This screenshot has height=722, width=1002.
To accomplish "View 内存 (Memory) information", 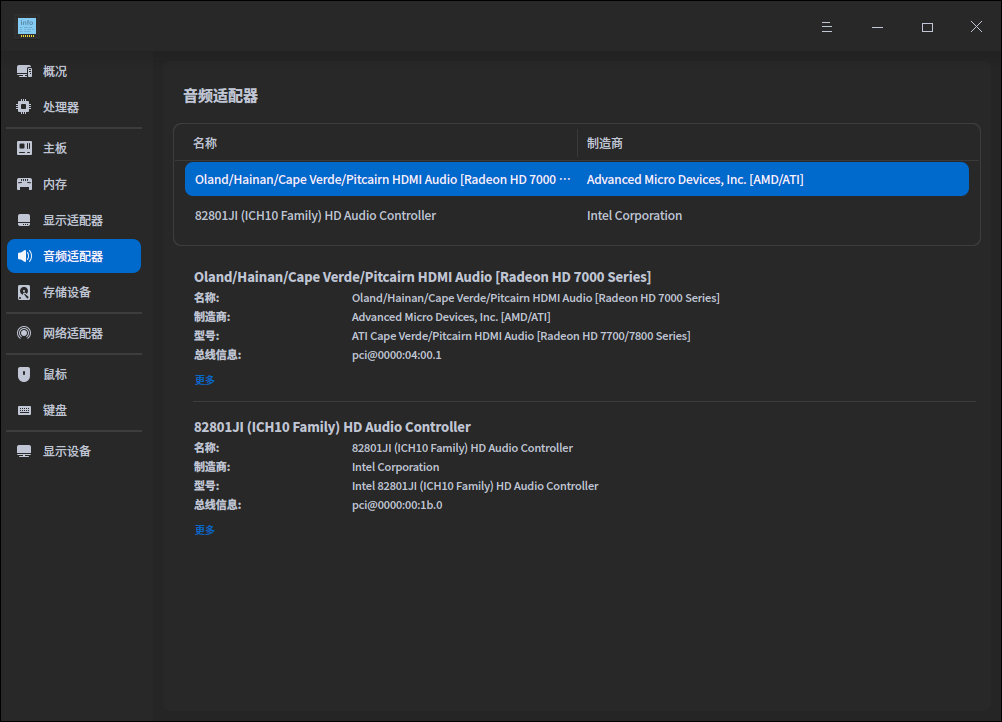I will 52,184.
